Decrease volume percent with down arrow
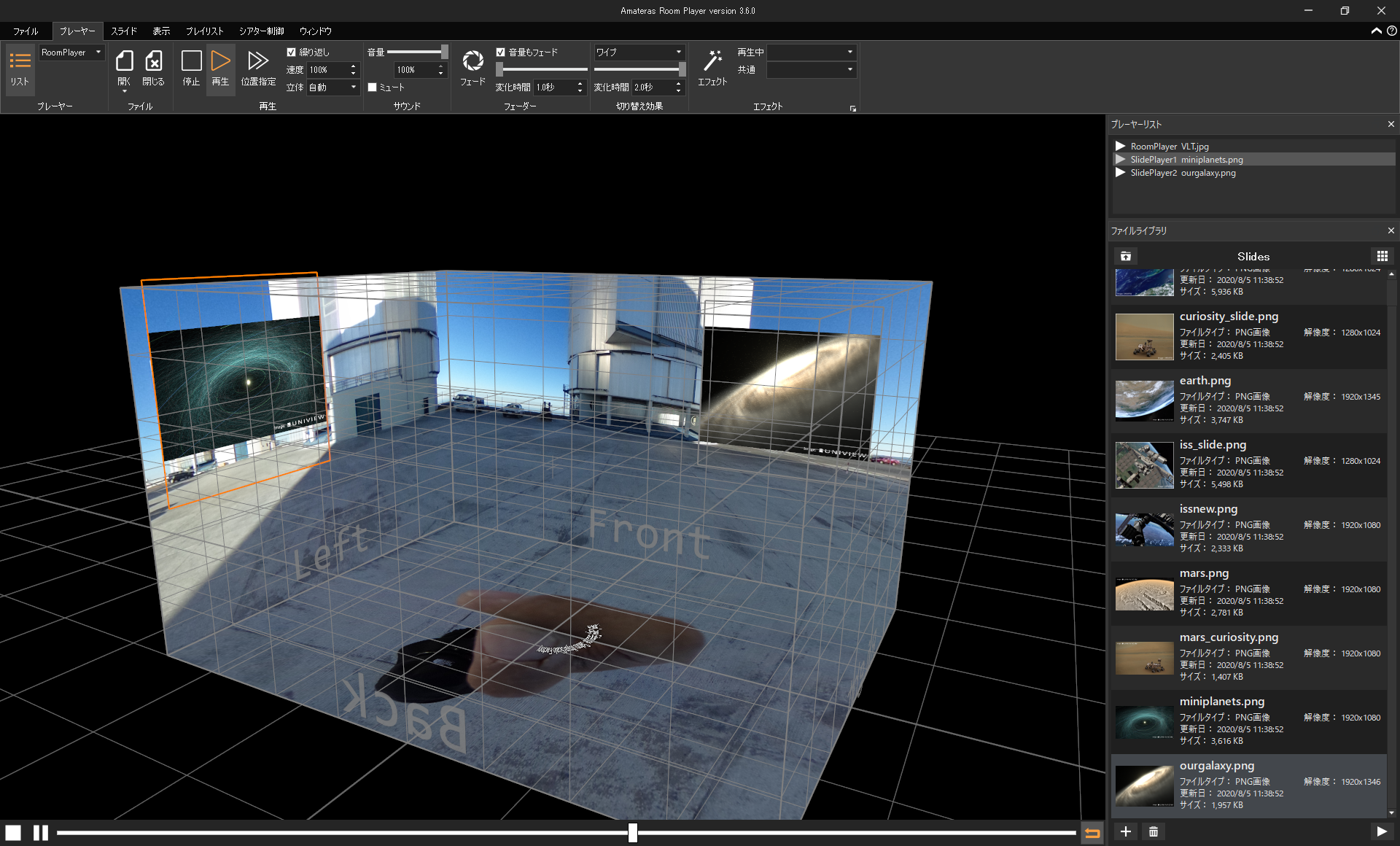Screen dimensions: 1400x846 point(440,73)
